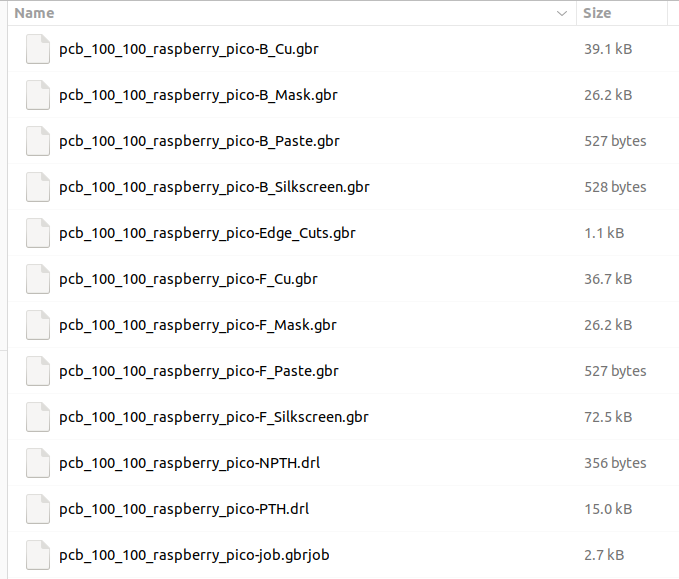Toggle sort order with the Name column arrow
The image size is (679, 579).
coord(562,13)
